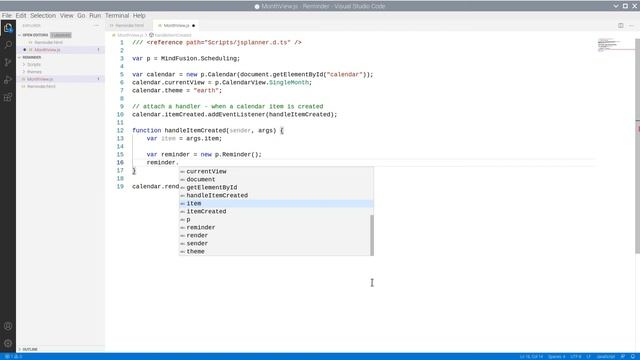Click the JavaScript language mode entry

coord(606,357)
